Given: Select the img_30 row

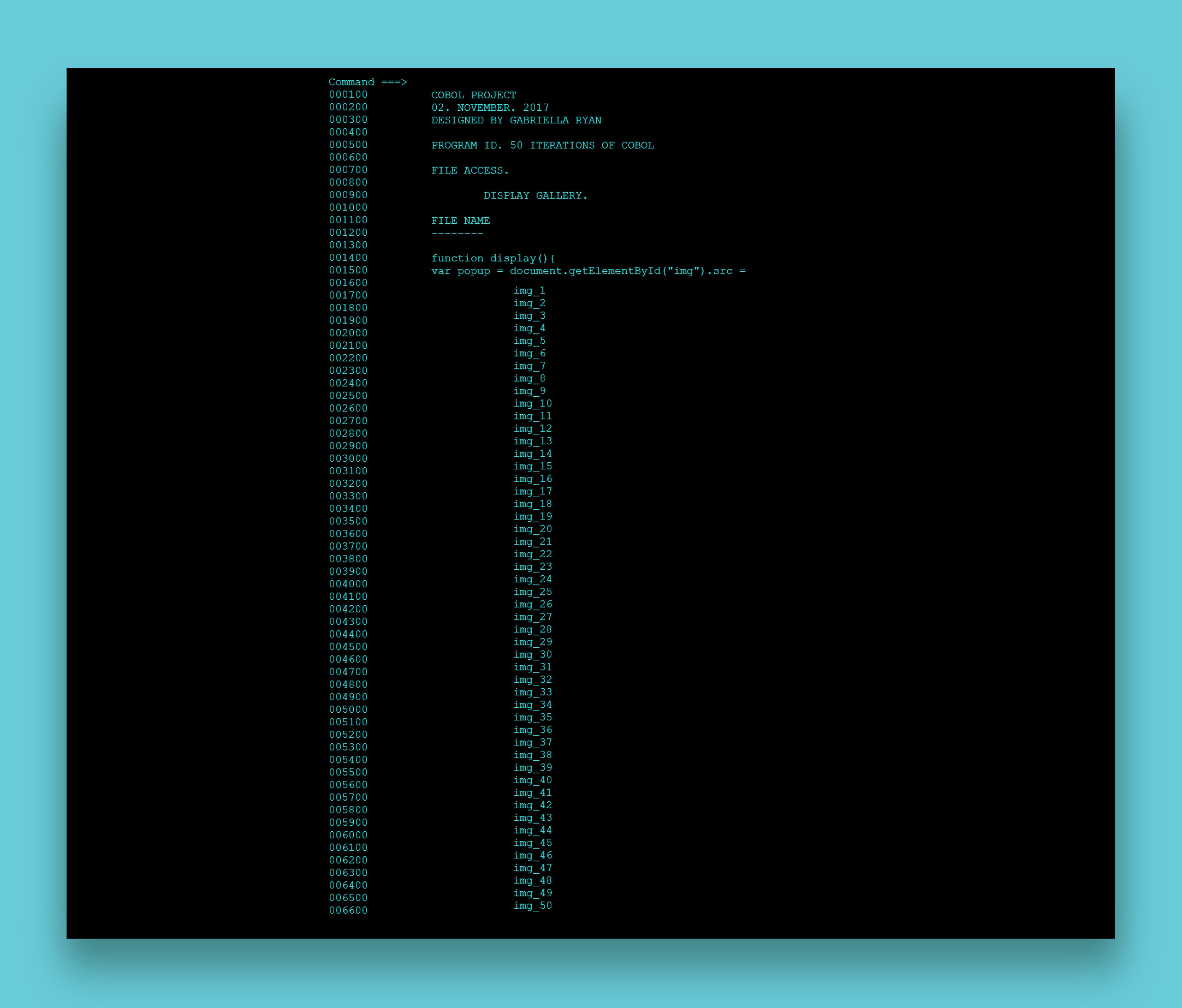Looking at the screenshot, I should click(532, 654).
